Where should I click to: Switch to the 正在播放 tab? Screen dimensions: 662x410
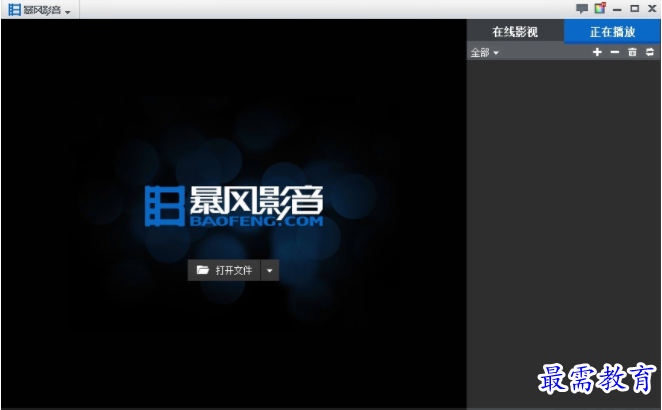(612, 32)
